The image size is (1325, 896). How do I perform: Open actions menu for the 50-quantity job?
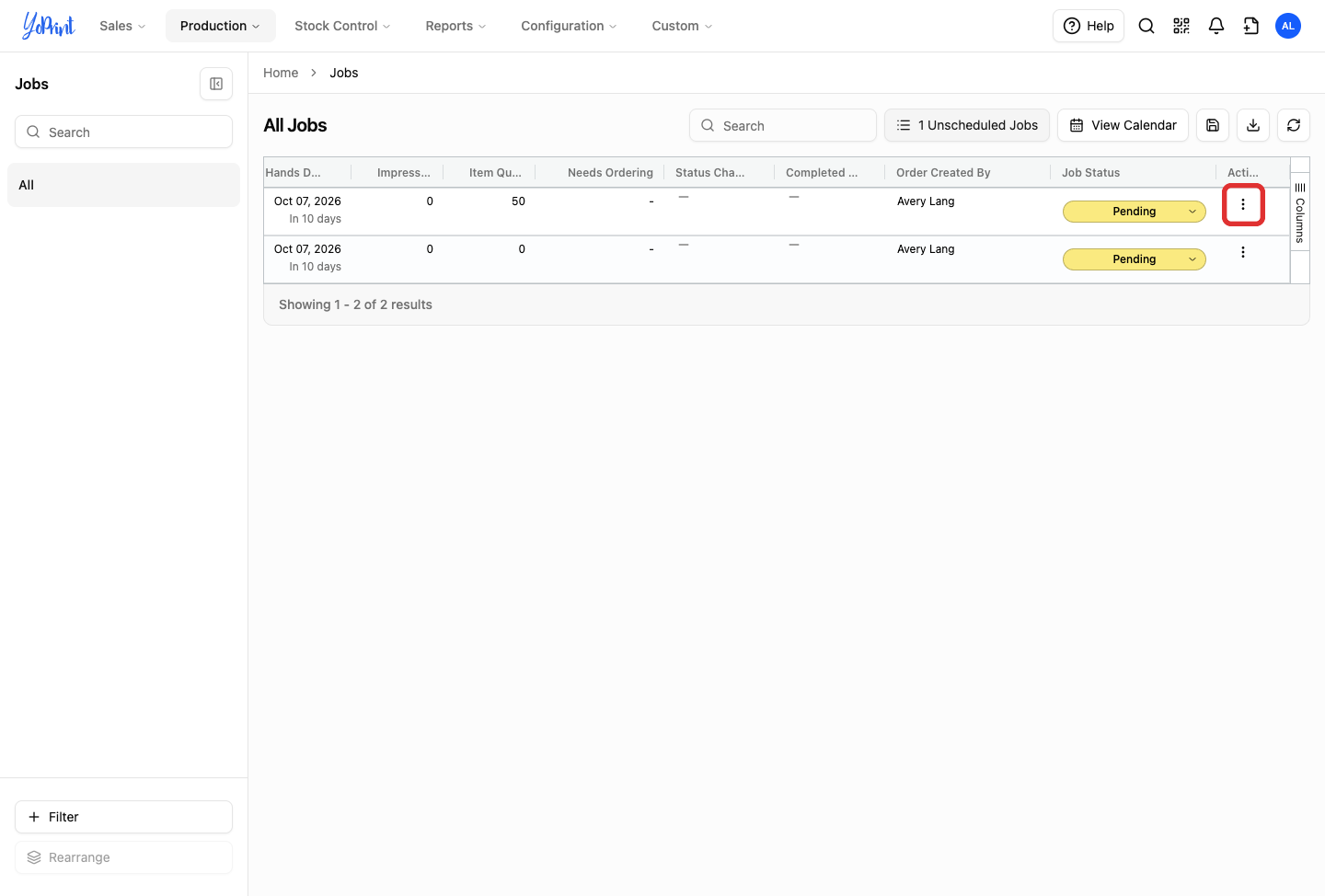coord(1243,204)
